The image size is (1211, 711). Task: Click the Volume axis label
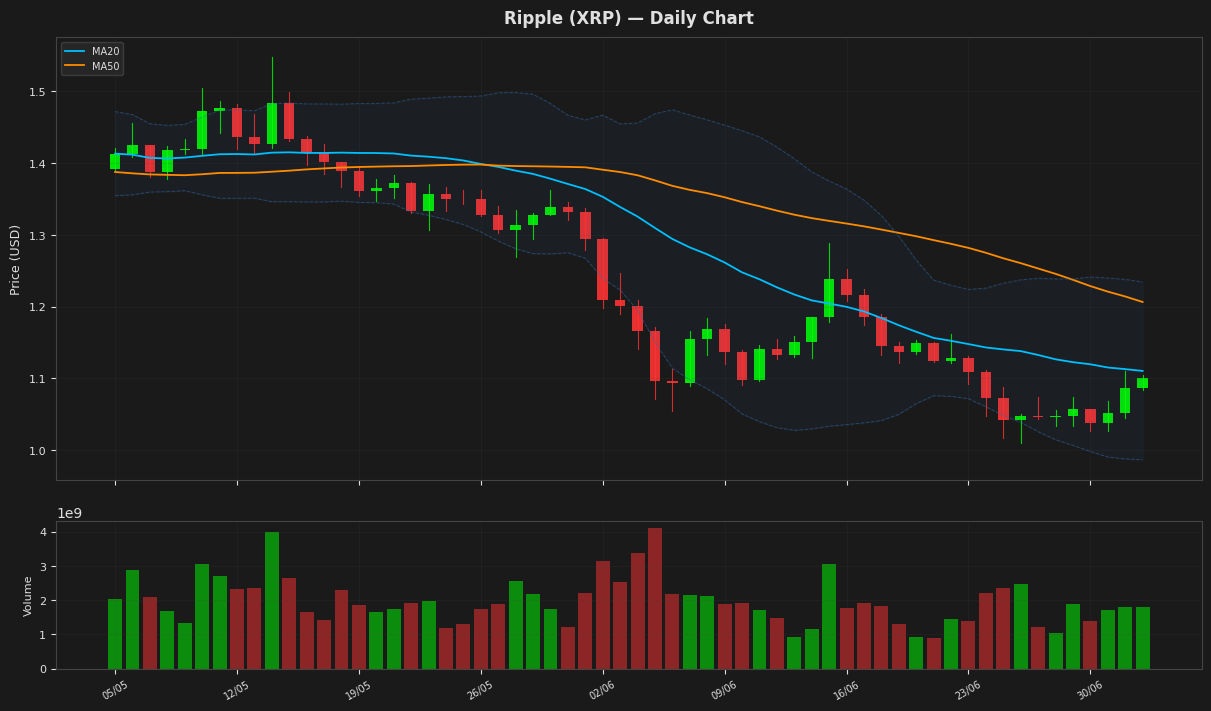coord(28,595)
